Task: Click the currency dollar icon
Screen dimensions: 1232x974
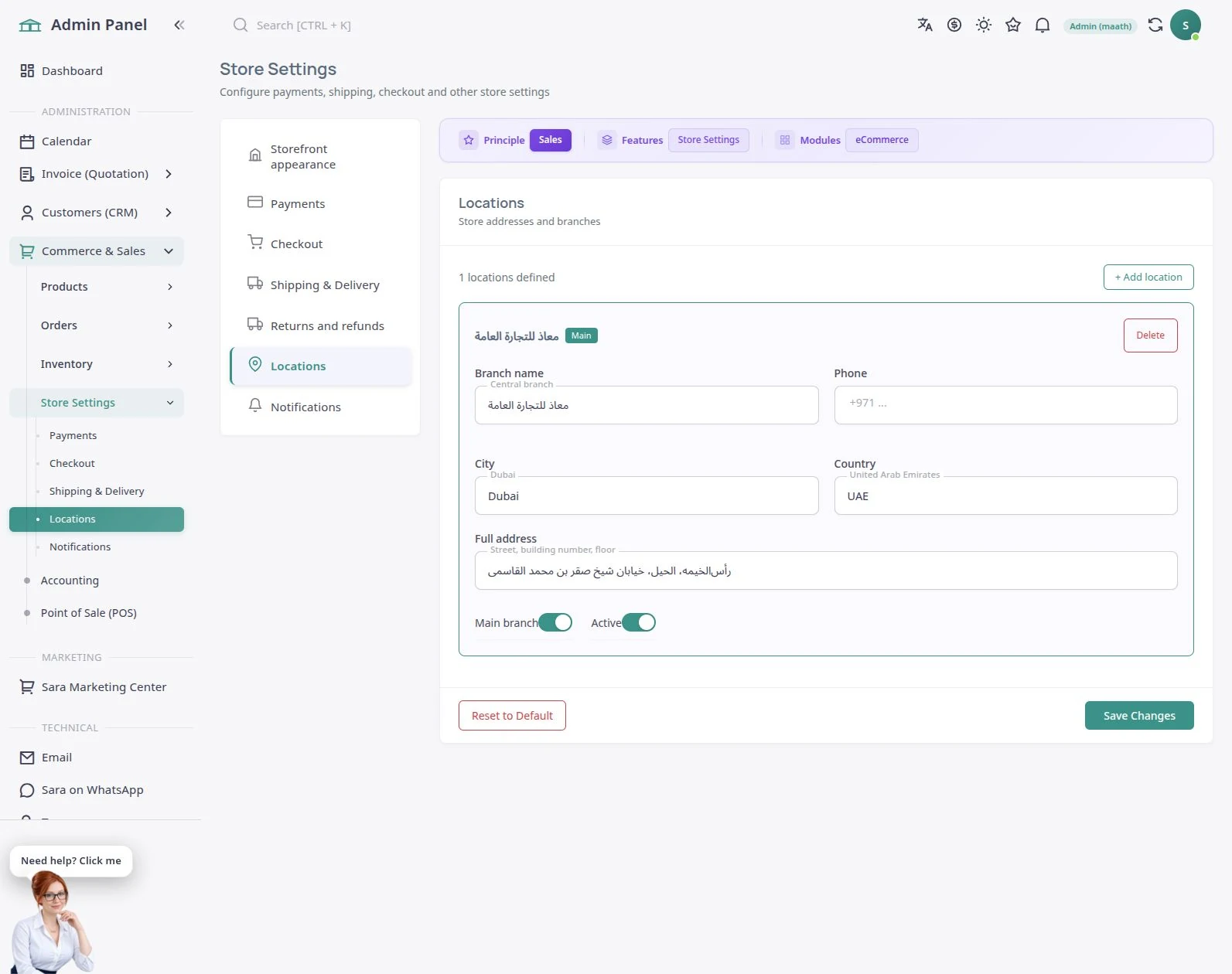Action: coord(954,25)
